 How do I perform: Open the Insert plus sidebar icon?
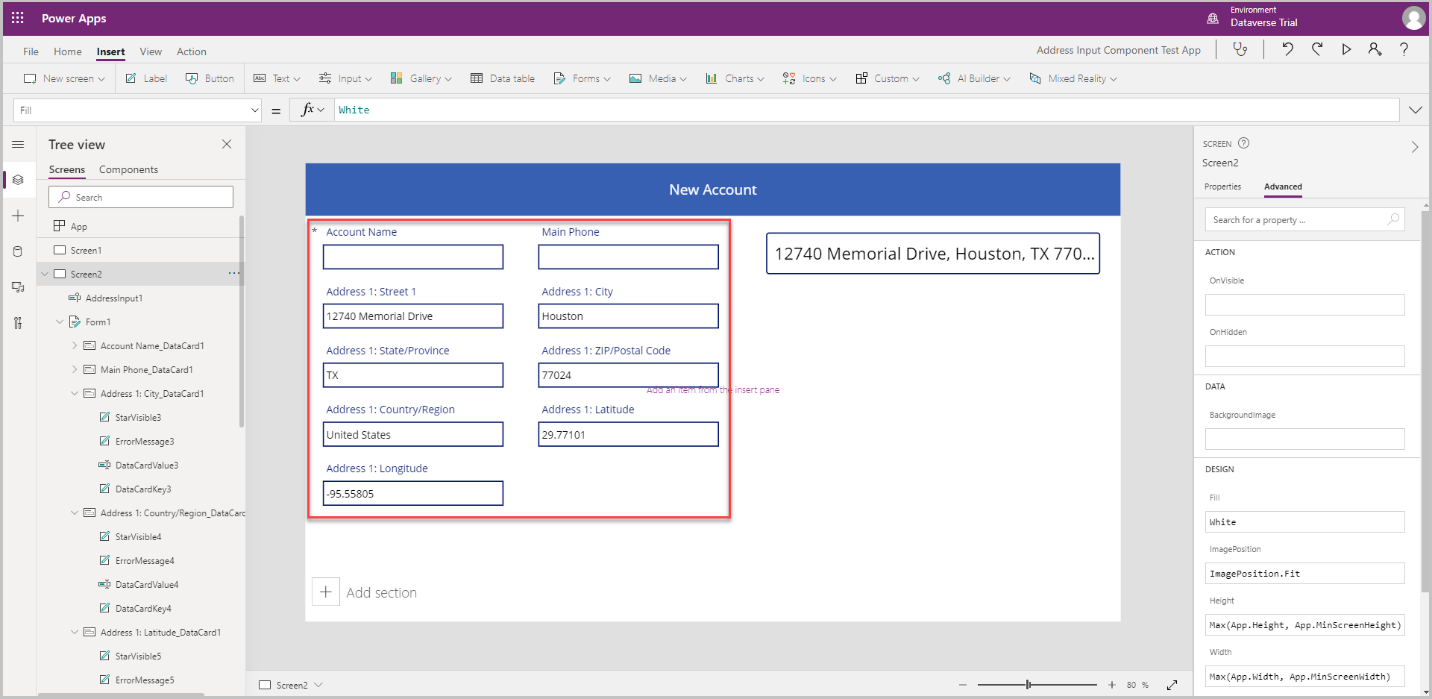tap(18, 216)
